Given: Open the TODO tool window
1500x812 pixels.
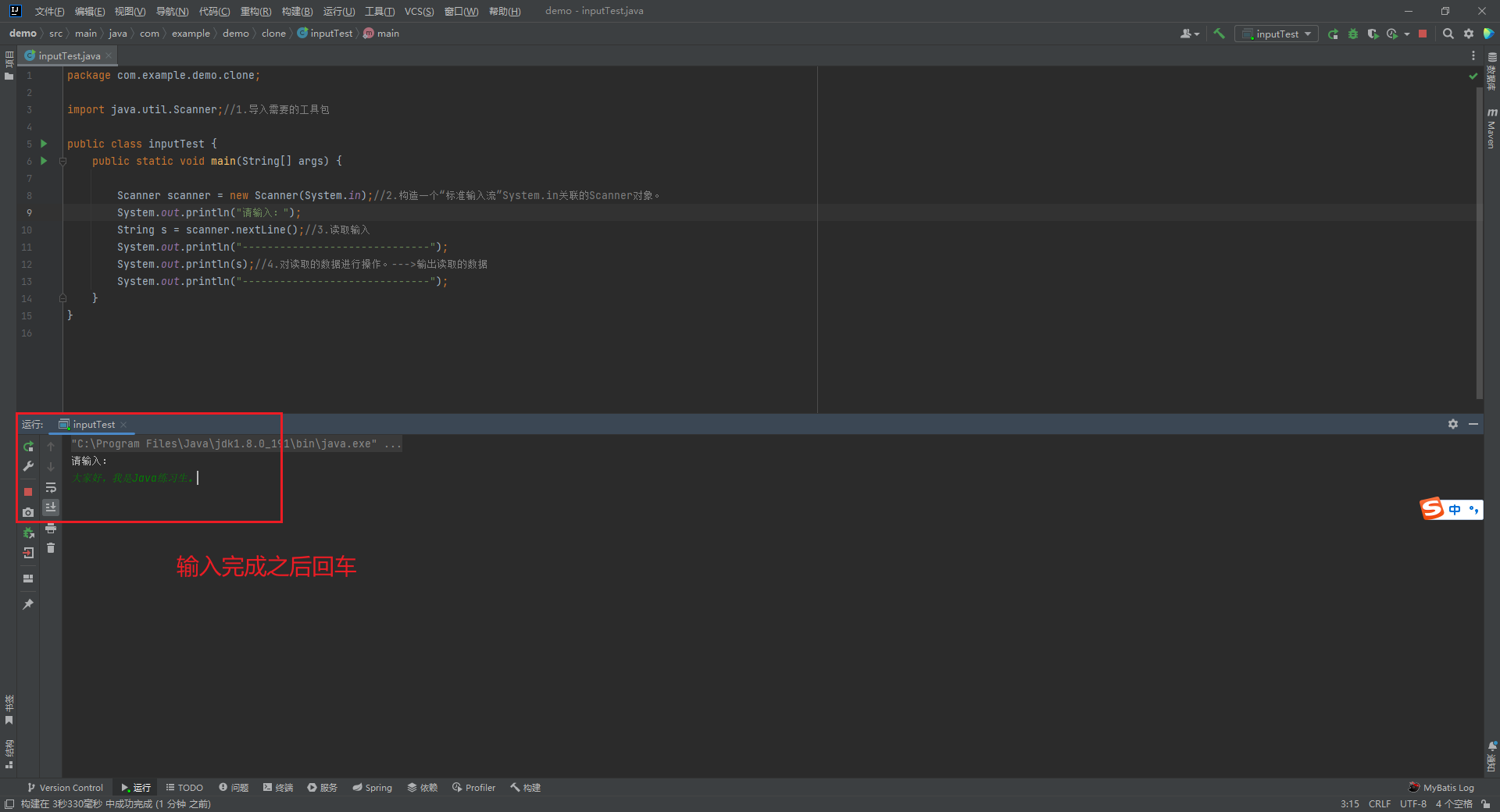Looking at the screenshot, I should click(184, 787).
